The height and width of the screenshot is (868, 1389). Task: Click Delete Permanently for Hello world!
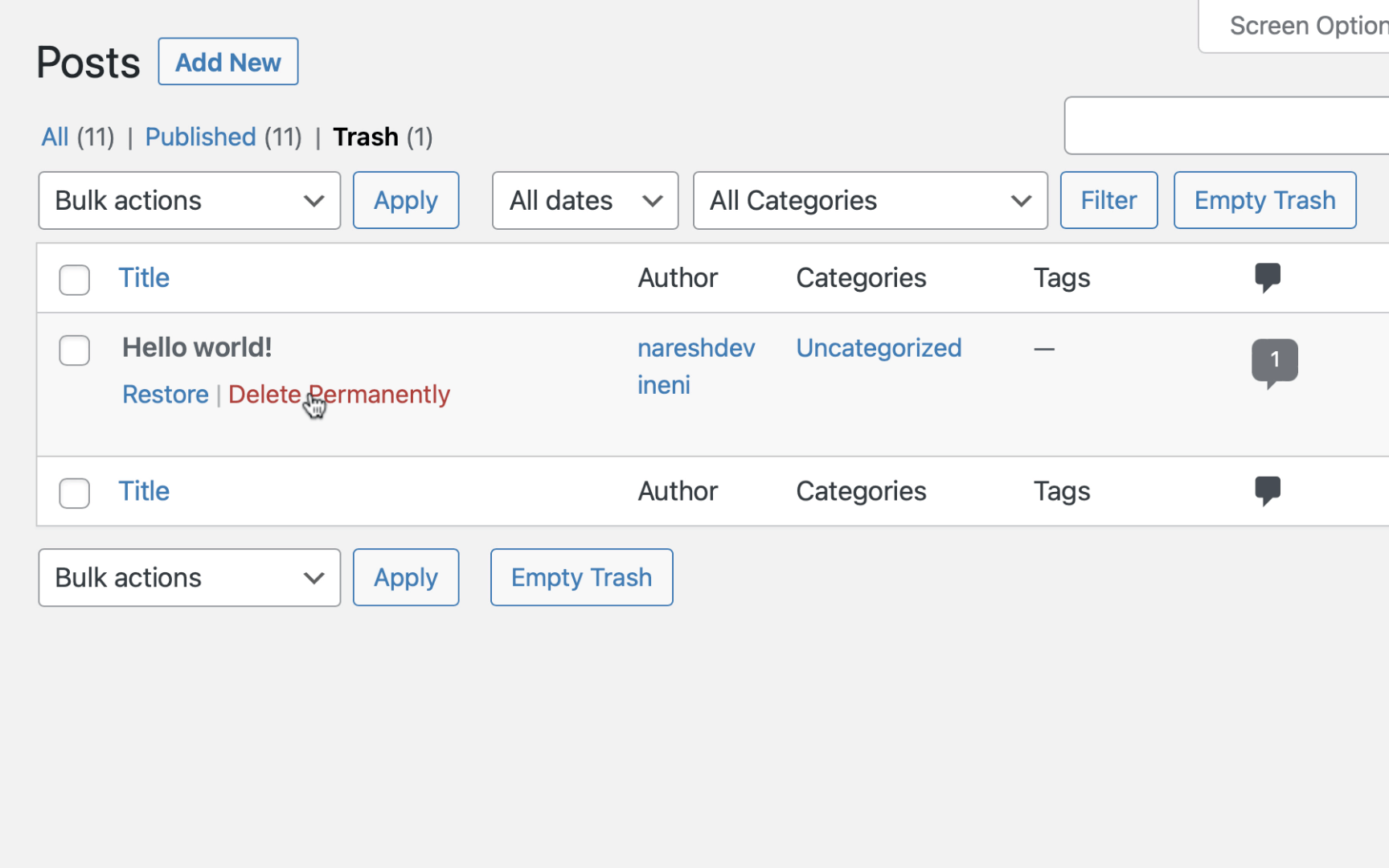339,394
